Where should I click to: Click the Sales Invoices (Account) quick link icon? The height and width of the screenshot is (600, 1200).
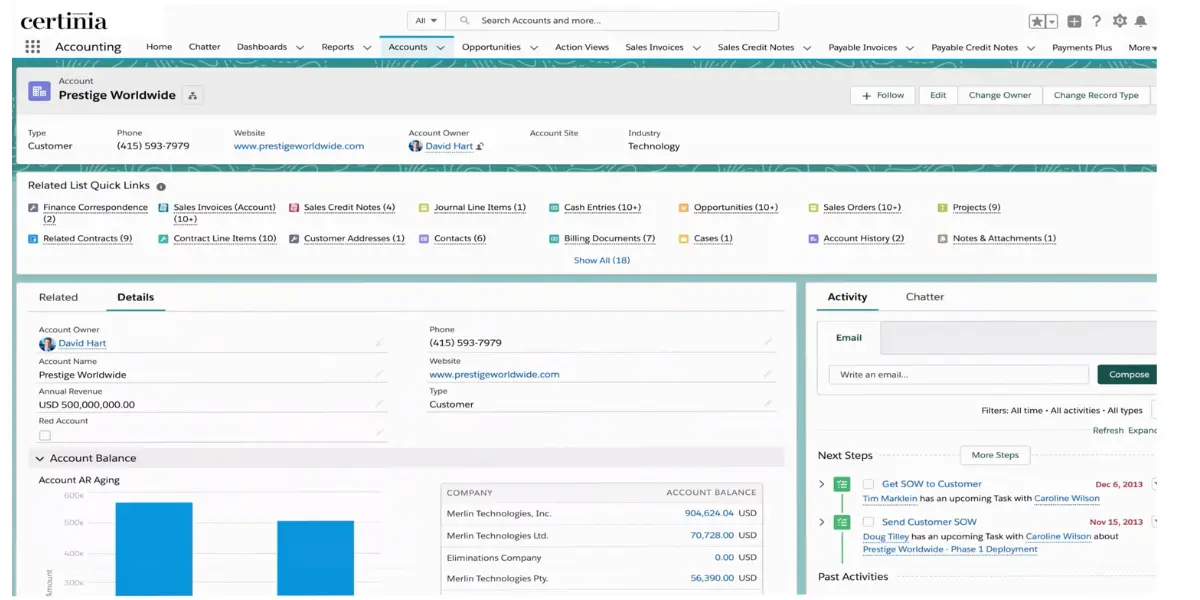[163, 208]
